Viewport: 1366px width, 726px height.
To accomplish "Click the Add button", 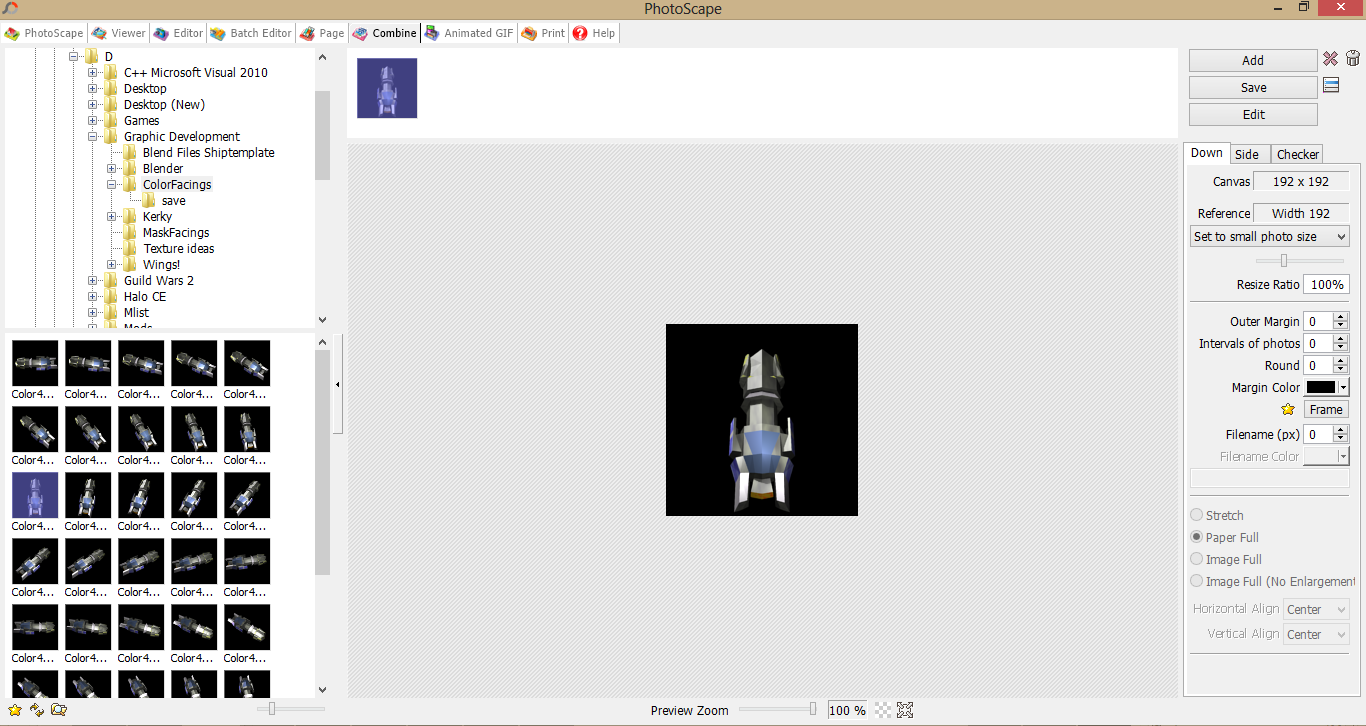I will pyautogui.click(x=1253, y=60).
